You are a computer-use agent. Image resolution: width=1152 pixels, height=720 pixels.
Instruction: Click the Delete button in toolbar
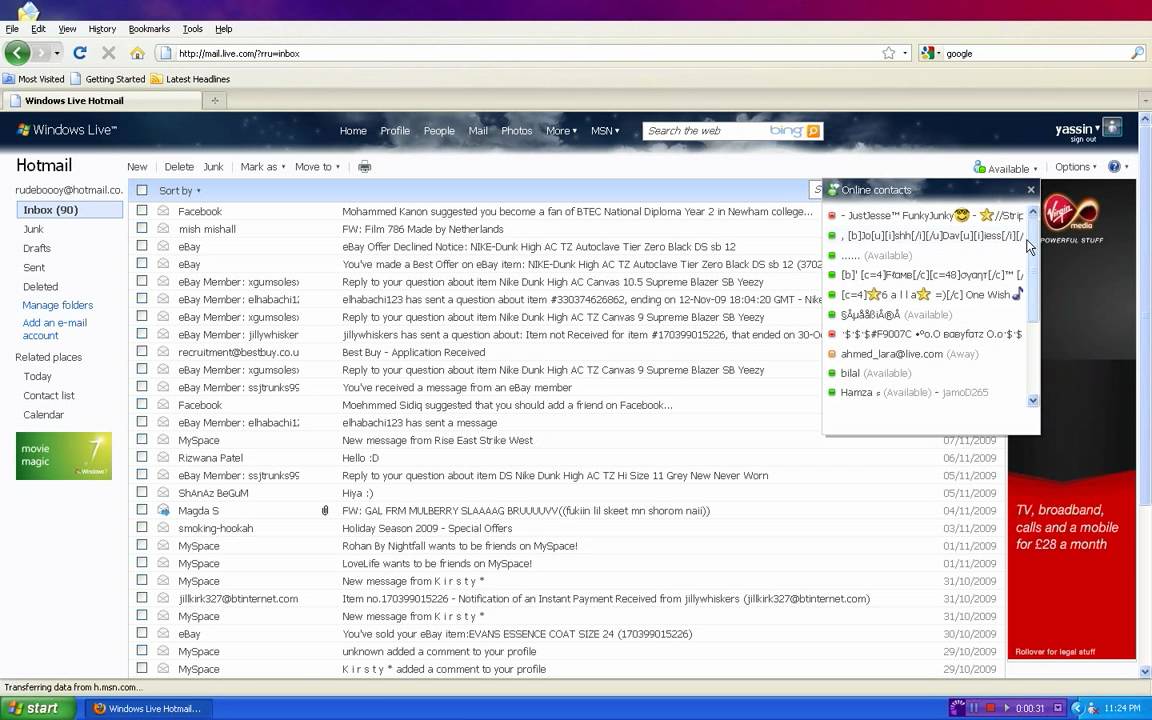pos(179,167)
